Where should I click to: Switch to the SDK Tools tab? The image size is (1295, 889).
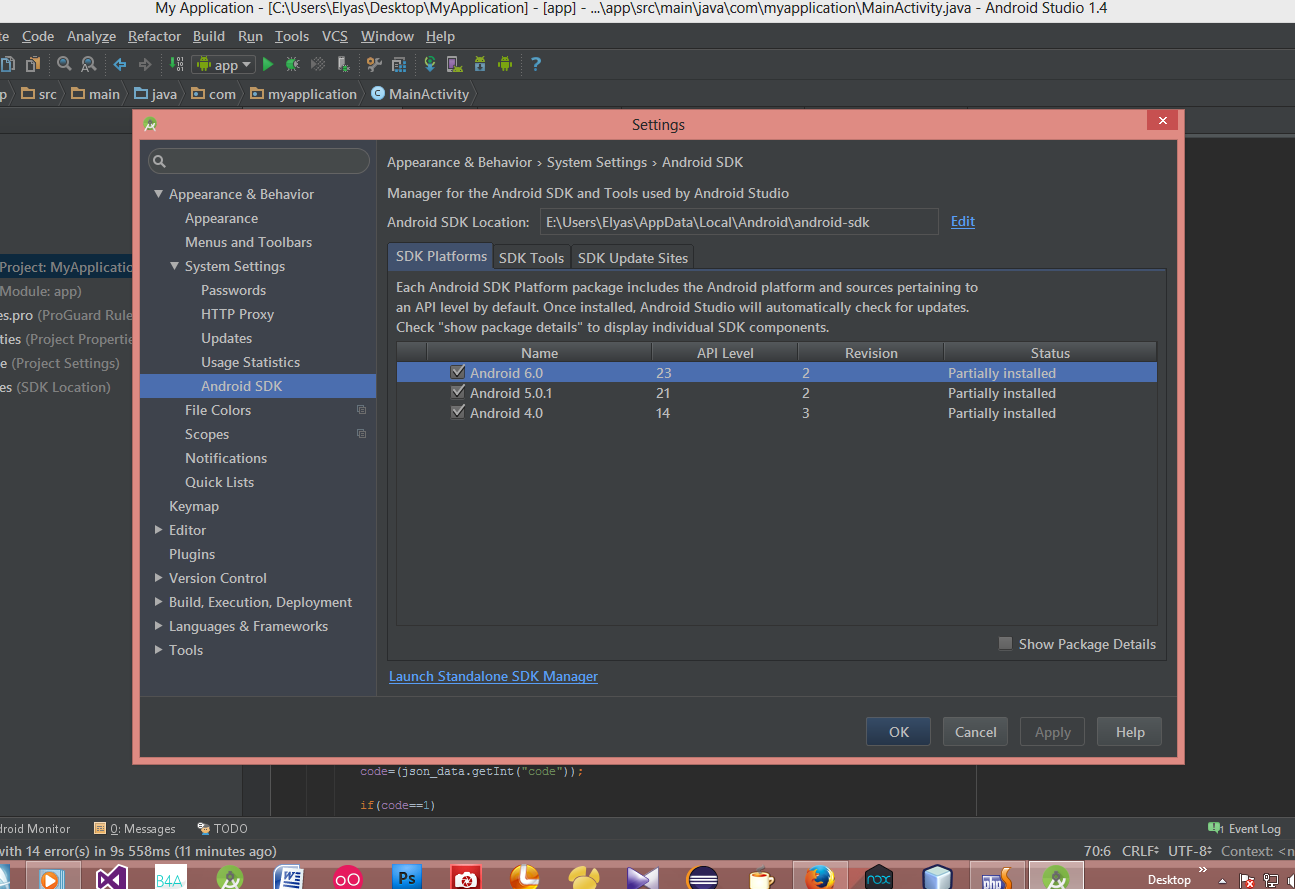(x=531, y=258)
